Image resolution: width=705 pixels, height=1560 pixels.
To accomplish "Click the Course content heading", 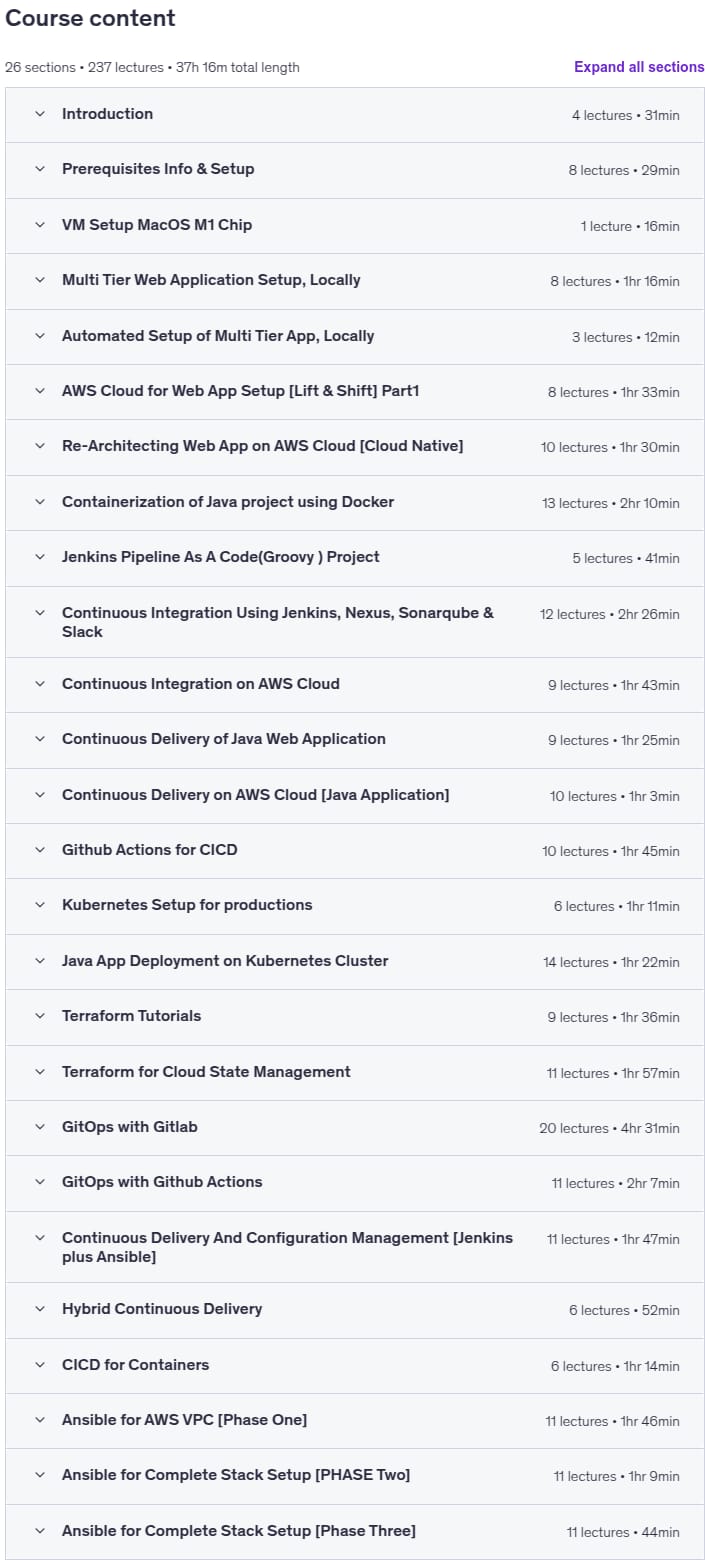I will [x=90, y=18].
